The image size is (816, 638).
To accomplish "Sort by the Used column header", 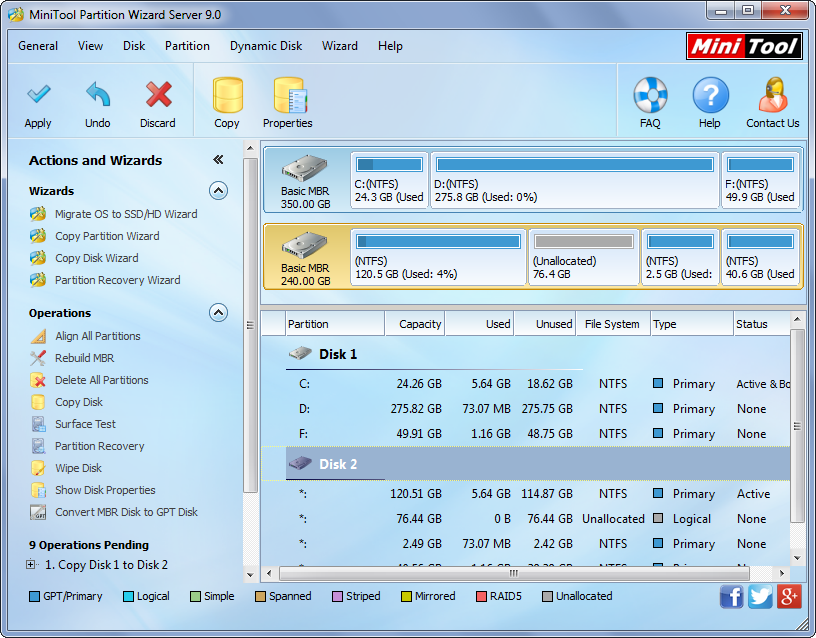I will pyautogui.click(x=480, y=324).
